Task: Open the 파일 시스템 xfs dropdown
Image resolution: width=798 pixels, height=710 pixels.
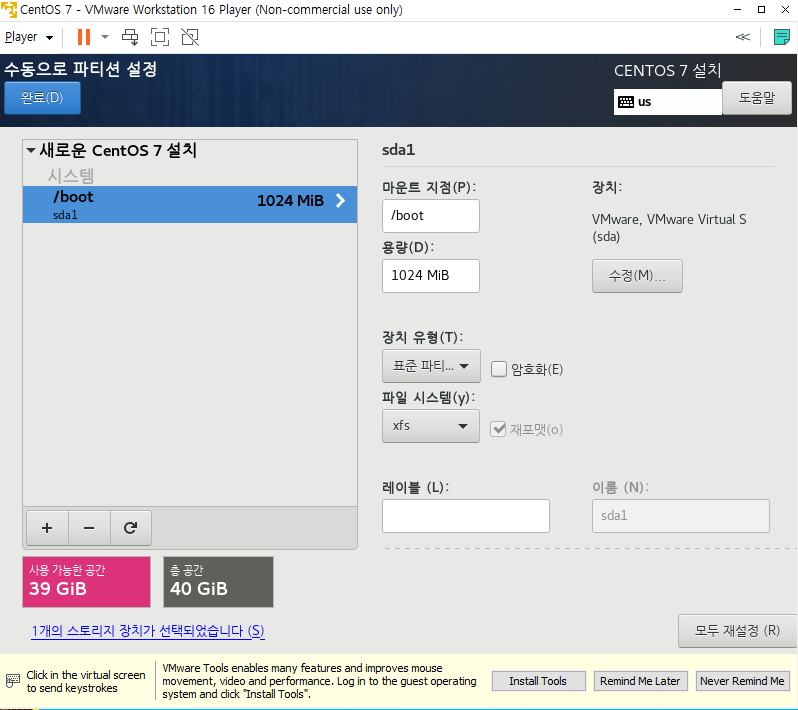Action: click(431, 426)
